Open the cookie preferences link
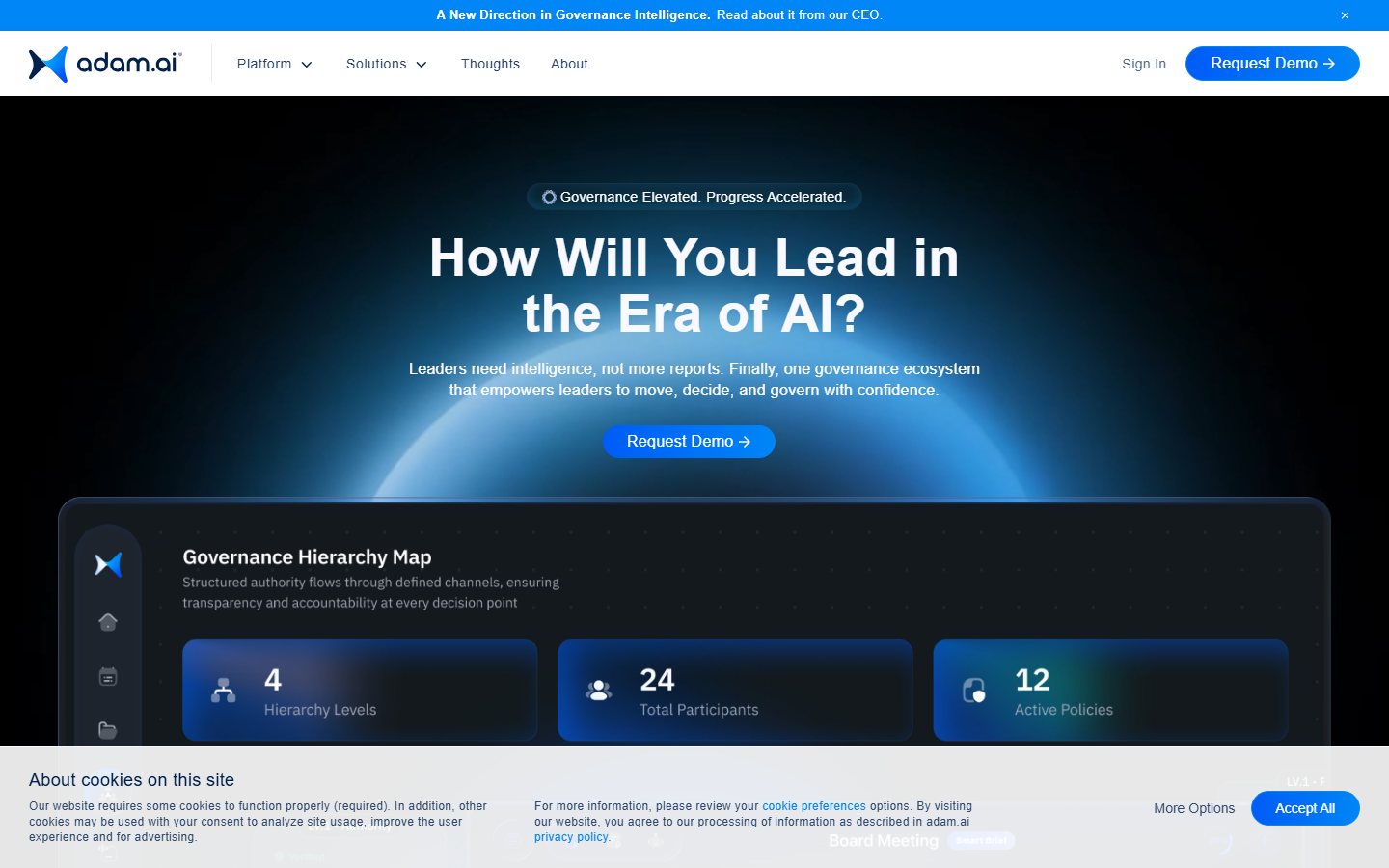The width and height of the screenshot is (1389, 868). 814,806
